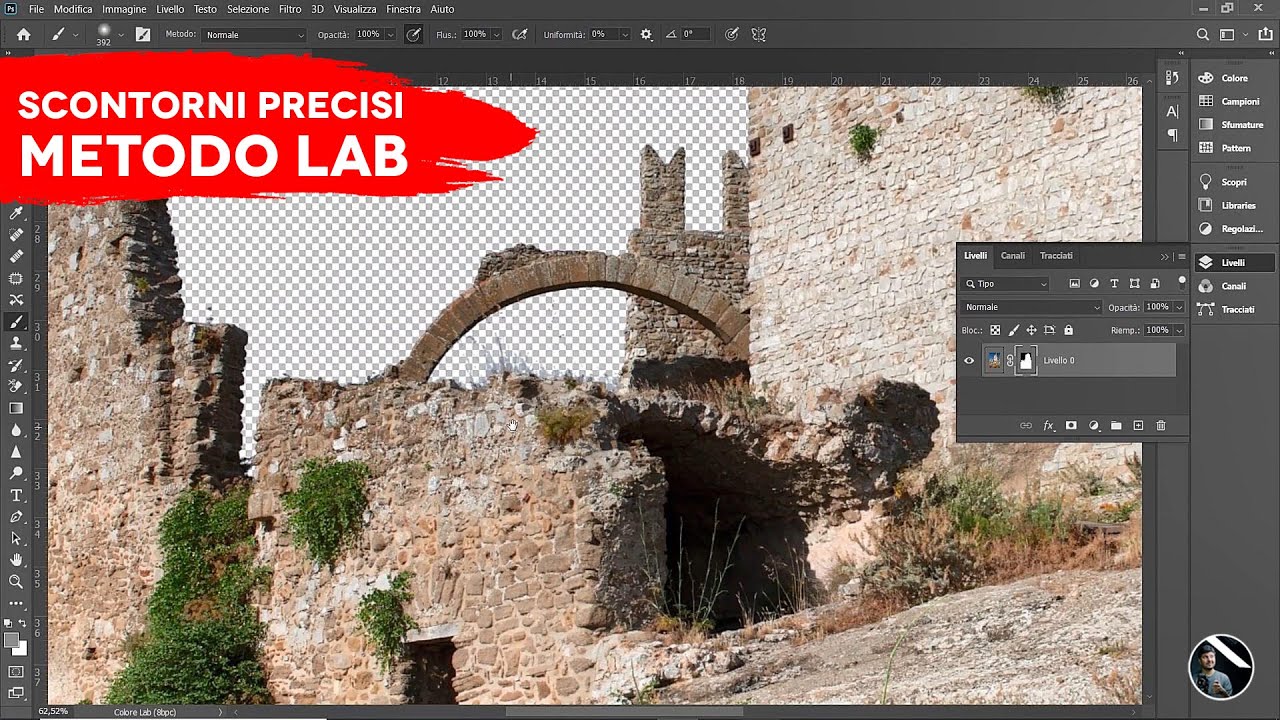Image resolution: width=1280 pixels, height=720 pixels.
Task: Toggle type layer filter (T) icon
Action: [1114, 284]
